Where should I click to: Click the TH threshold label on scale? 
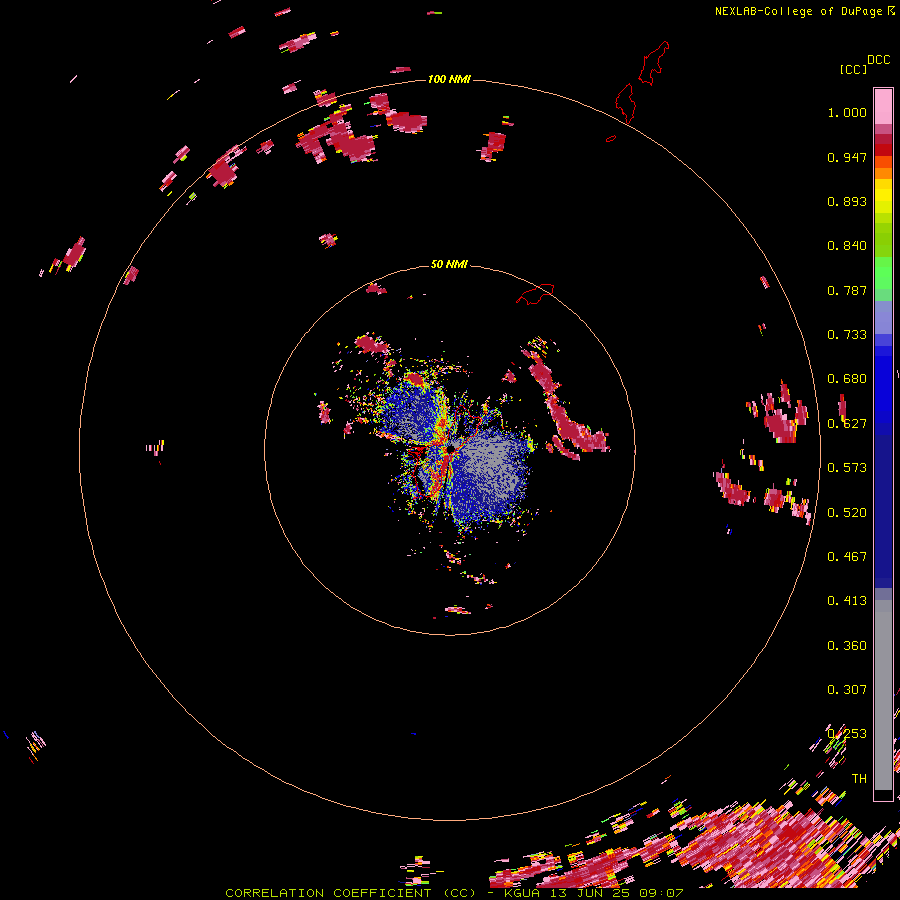click(859, 779)
